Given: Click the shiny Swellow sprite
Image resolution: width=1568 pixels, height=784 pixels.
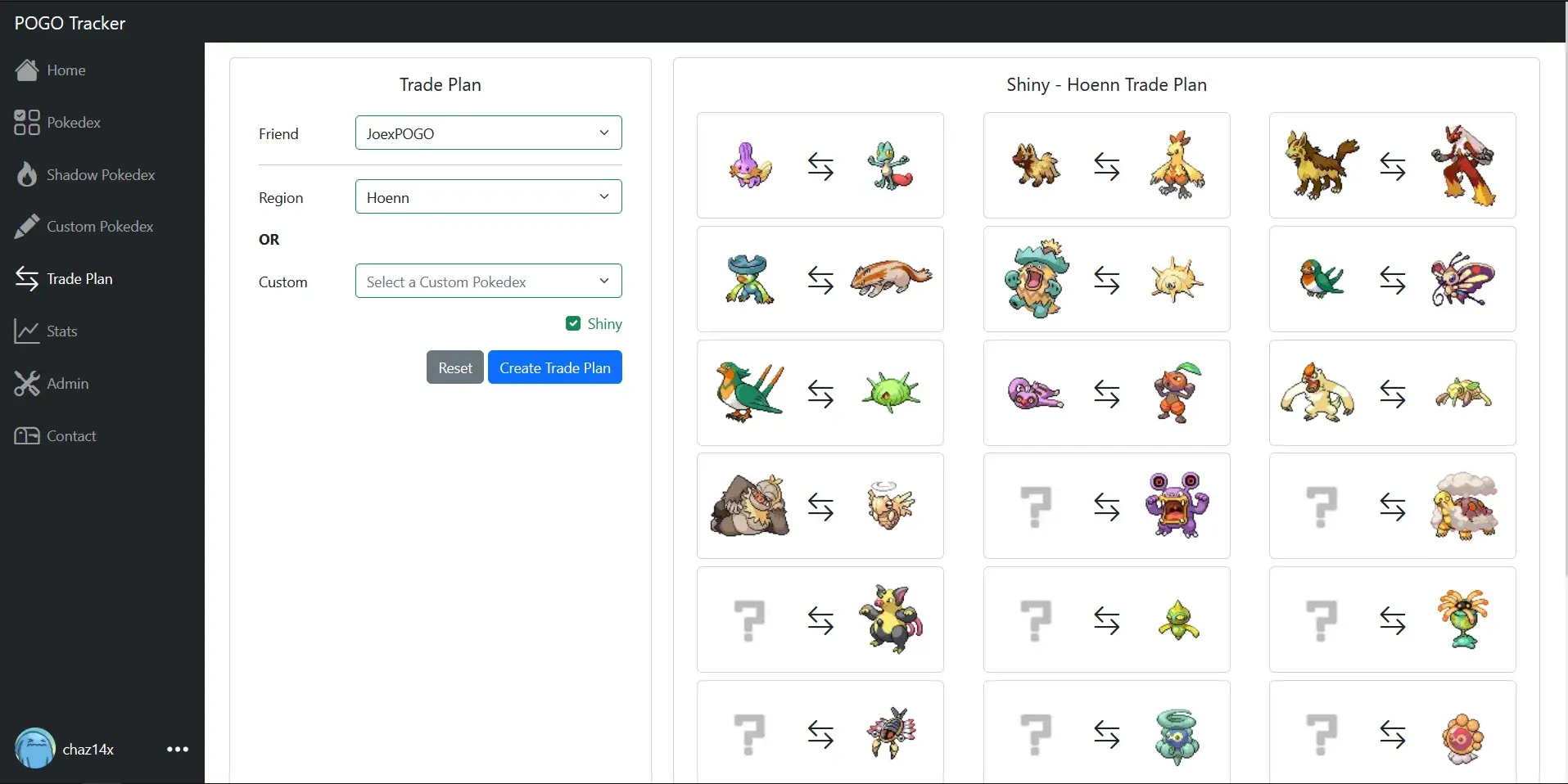Looking at the screenshot, I should coord(749,393).
